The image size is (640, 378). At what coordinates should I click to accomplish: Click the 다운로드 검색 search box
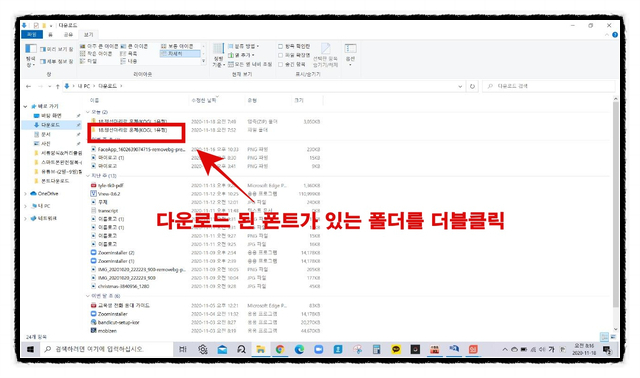click(549, 86)
